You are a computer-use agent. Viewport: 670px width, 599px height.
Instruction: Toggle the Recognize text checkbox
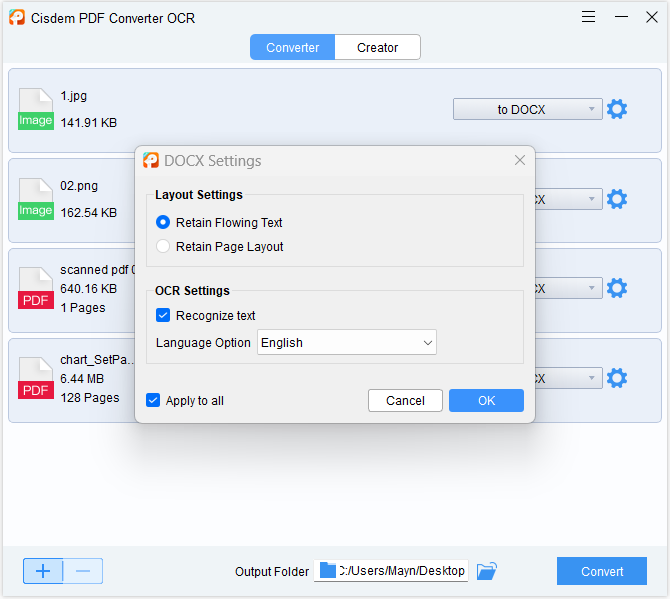[x=163, y=315]
